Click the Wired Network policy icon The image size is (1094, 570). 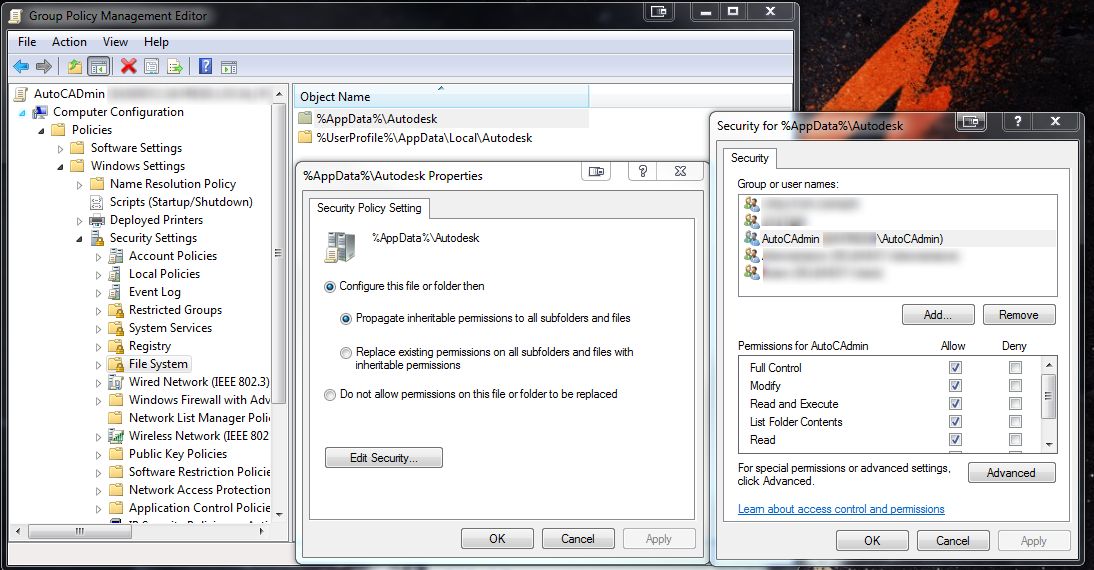pos(116,382)
